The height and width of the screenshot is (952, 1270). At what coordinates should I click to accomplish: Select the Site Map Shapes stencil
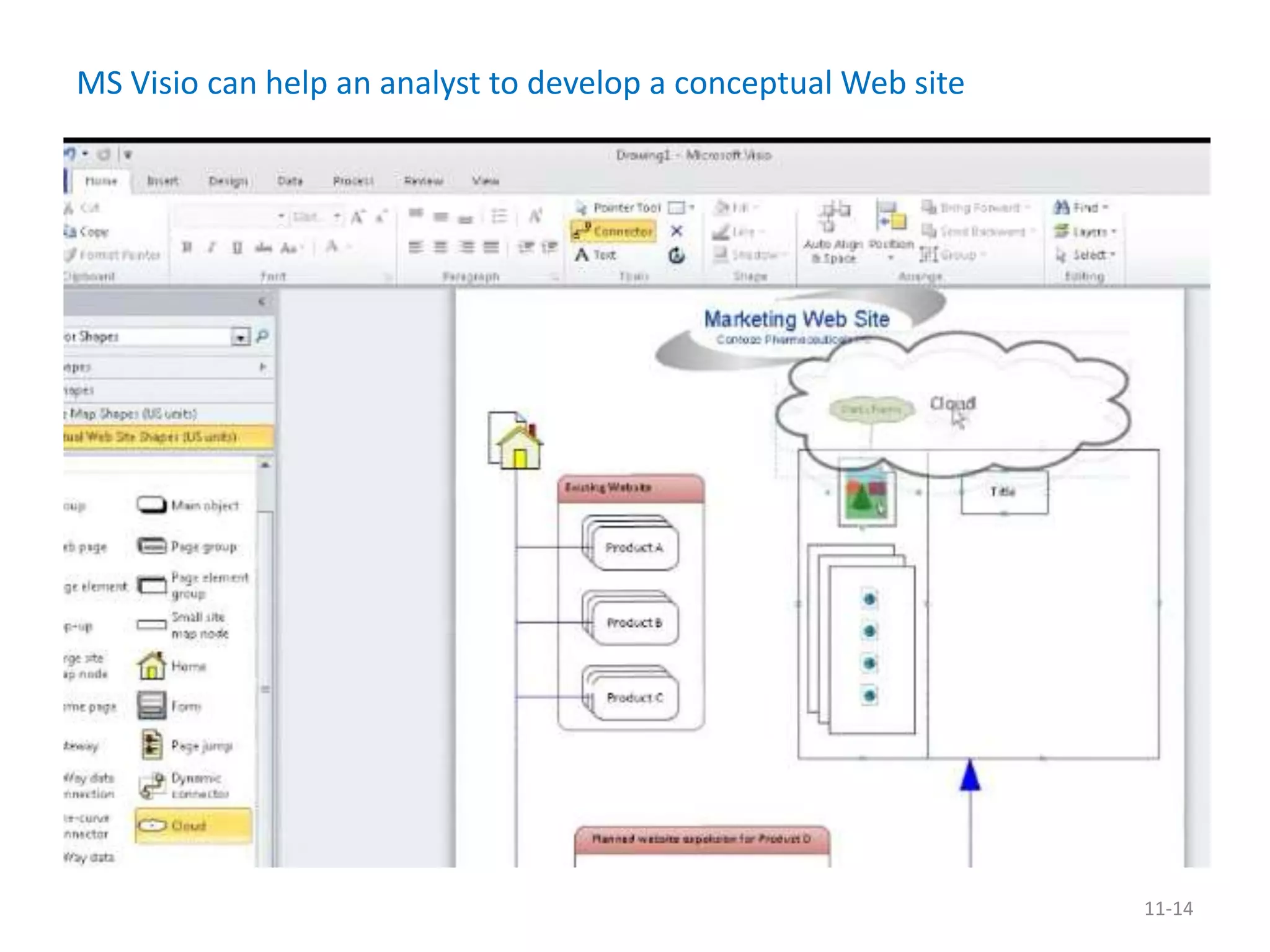pyautogui.click(x=169, y=413)
